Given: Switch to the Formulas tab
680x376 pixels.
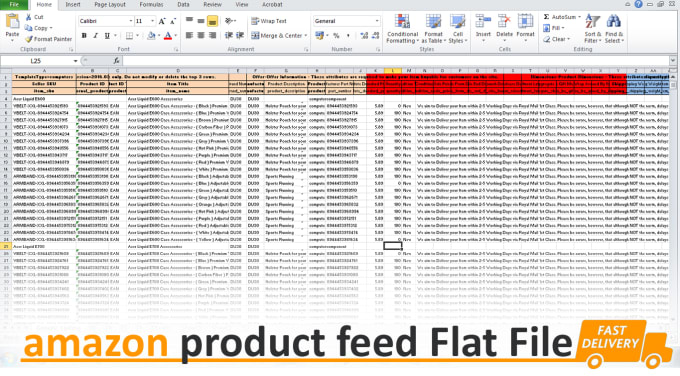Looking at the screenshot, I should [x=151, y=4].
